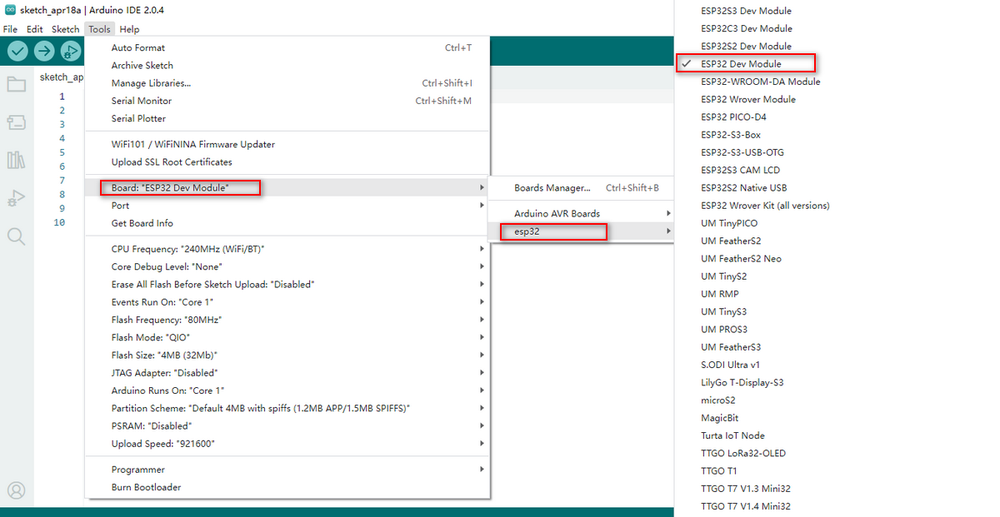Expand Arduino Runs On "Core 1"

[288, 391]
